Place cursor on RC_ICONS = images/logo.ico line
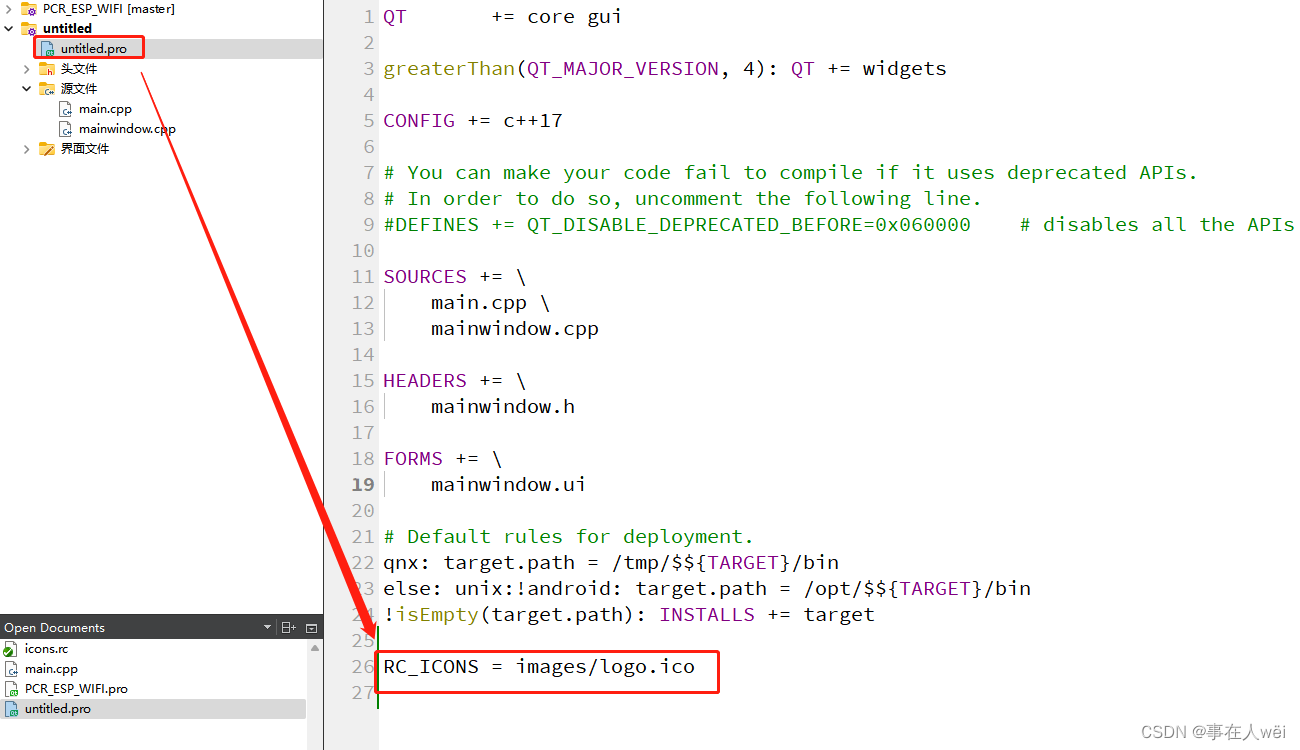This screenshot has height=750, width=1300. point(538,666)
